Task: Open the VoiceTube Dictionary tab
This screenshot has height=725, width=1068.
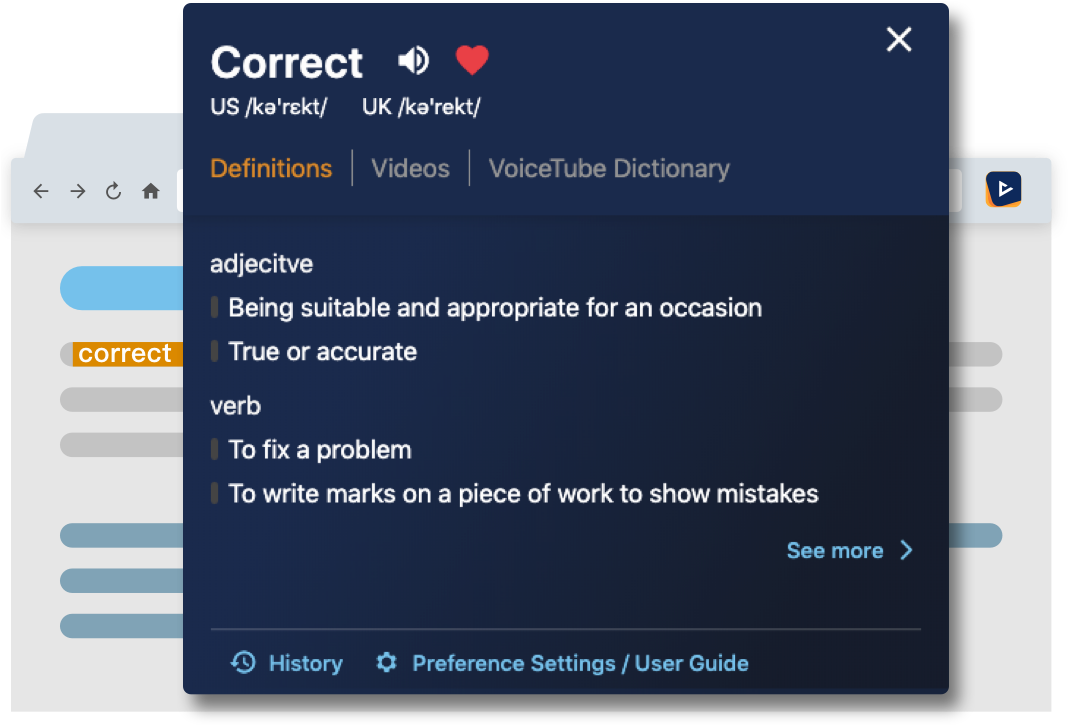Action: point(609,168)
